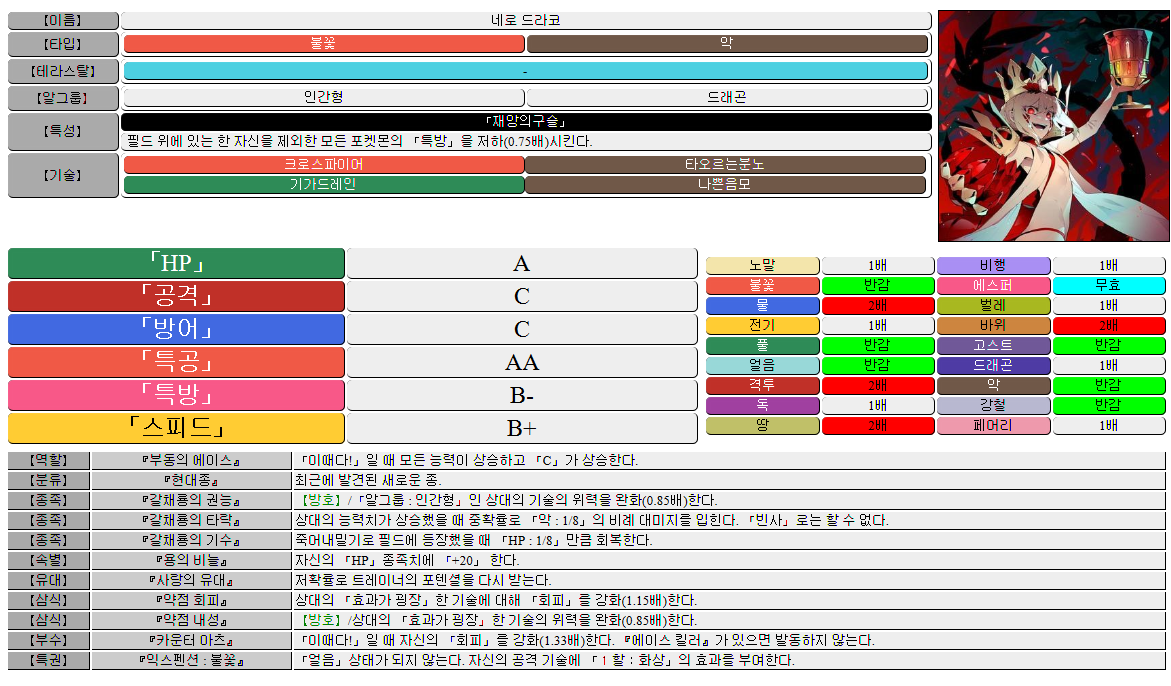Select 고스트 in the type chart

click(x=994, y=346)
